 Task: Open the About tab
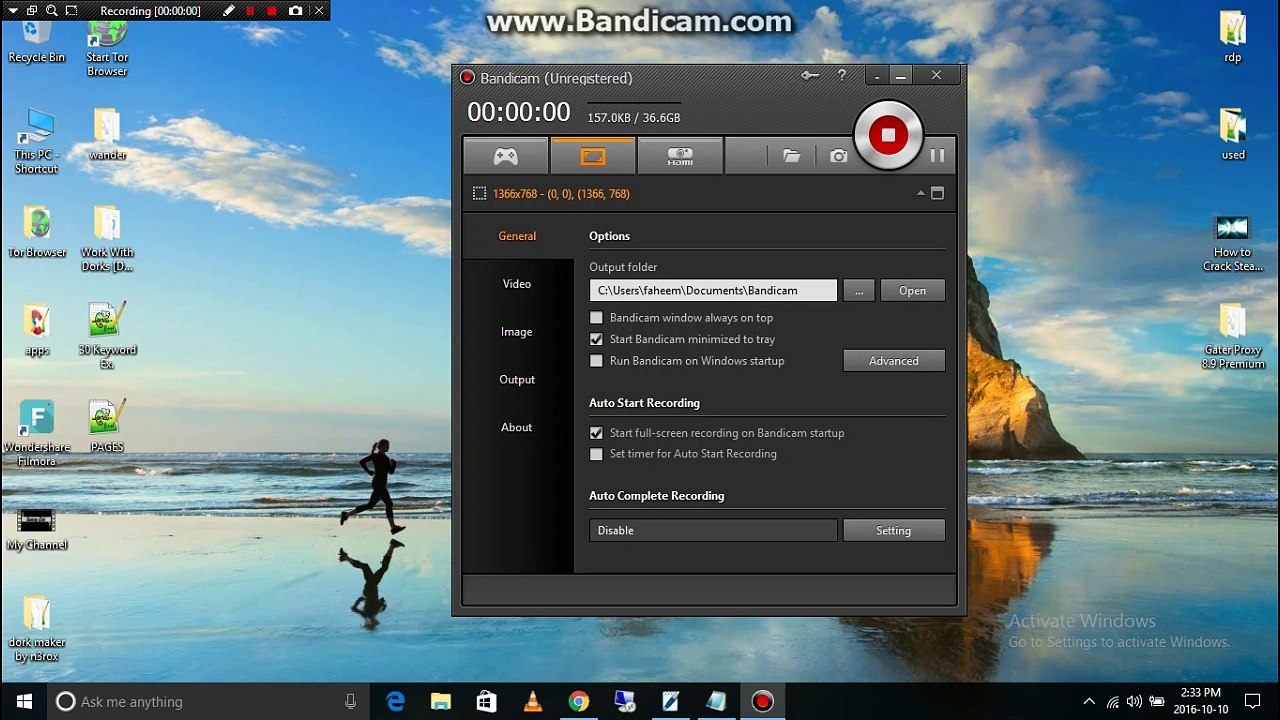pyautogui.click(x=517, y=428)
